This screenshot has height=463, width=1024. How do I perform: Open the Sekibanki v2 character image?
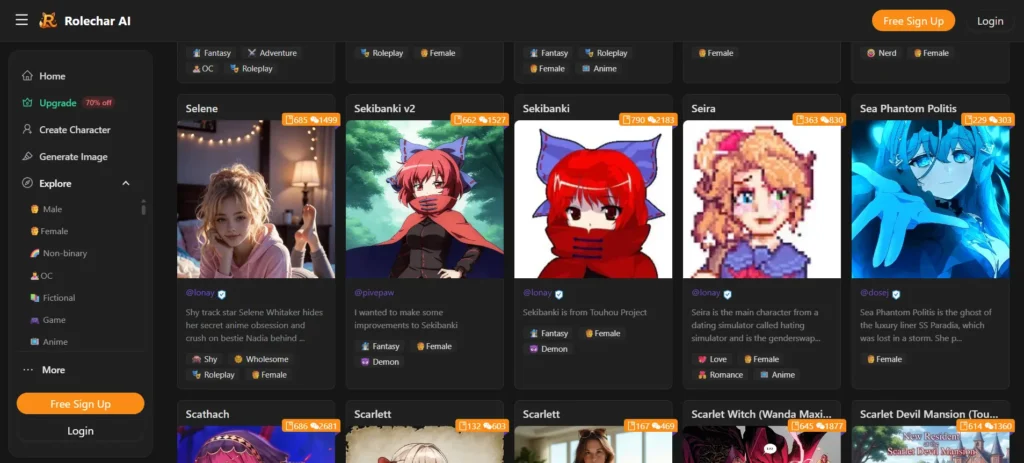(x=424, y=199)
